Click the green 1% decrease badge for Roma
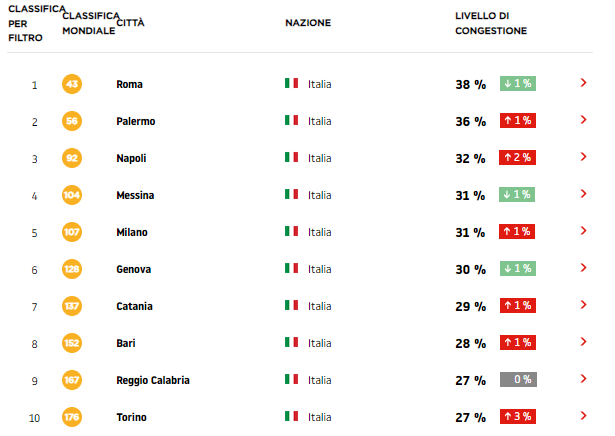This screenshot has width=615, height=436. [x=518, y=84]
